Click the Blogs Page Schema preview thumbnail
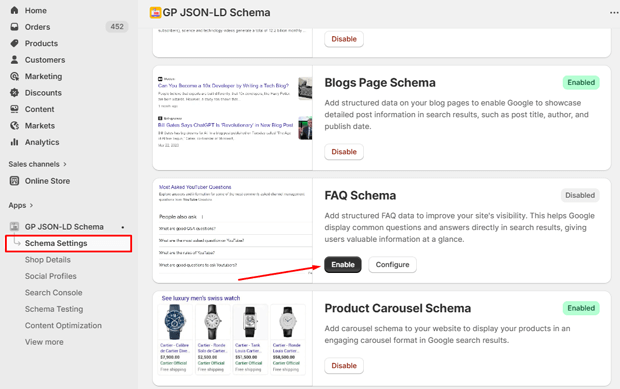620x389 pixels. pos(233,118)
